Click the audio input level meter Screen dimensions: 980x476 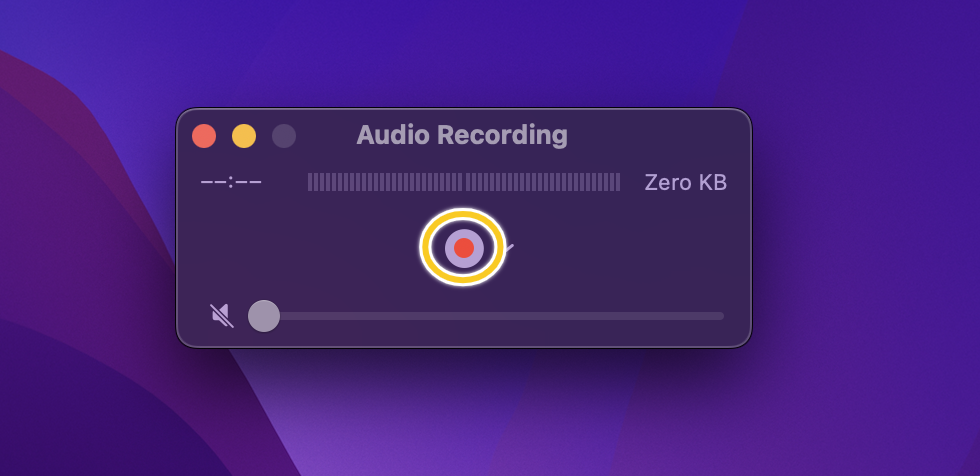464,182
